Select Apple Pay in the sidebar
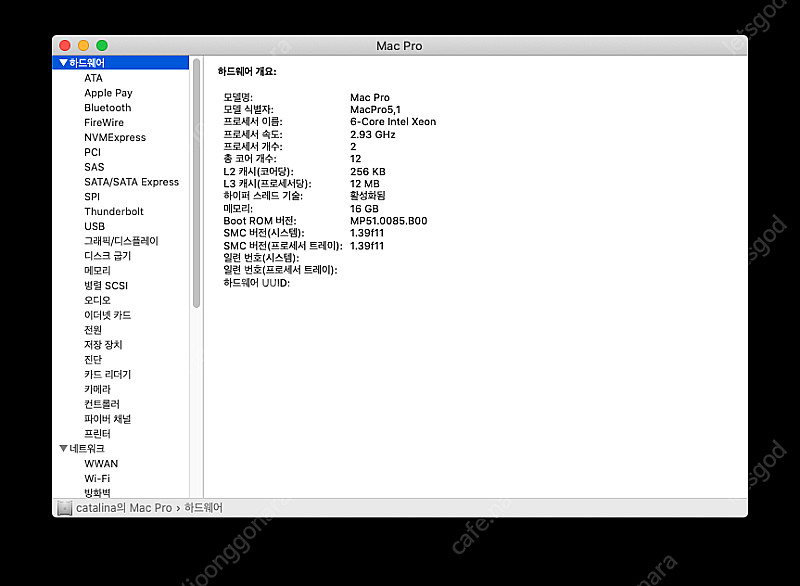 click(x=108, y=93)
